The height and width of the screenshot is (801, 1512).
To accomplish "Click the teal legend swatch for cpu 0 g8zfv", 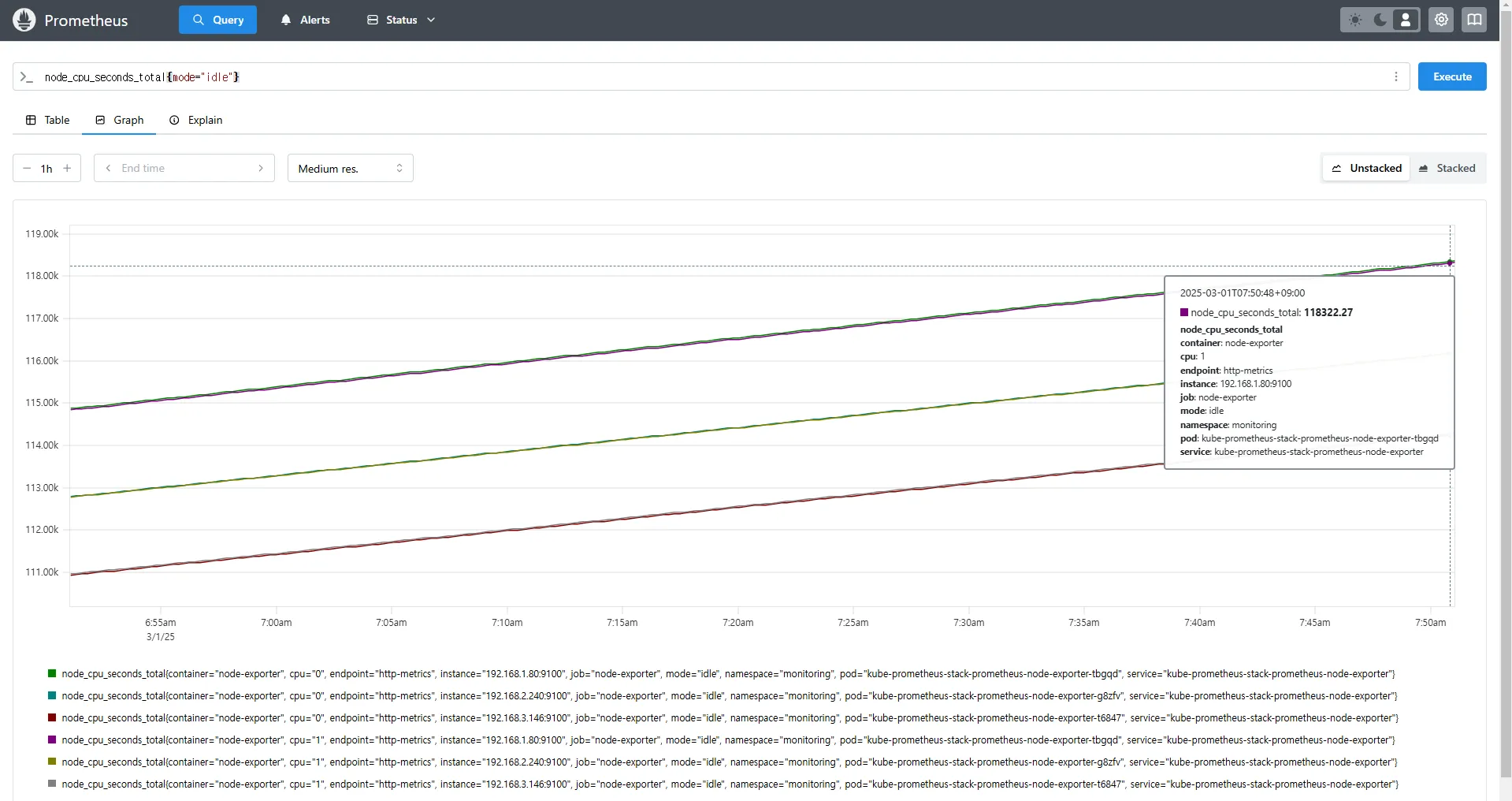I will pyautogui.click(x=52, y=695).
